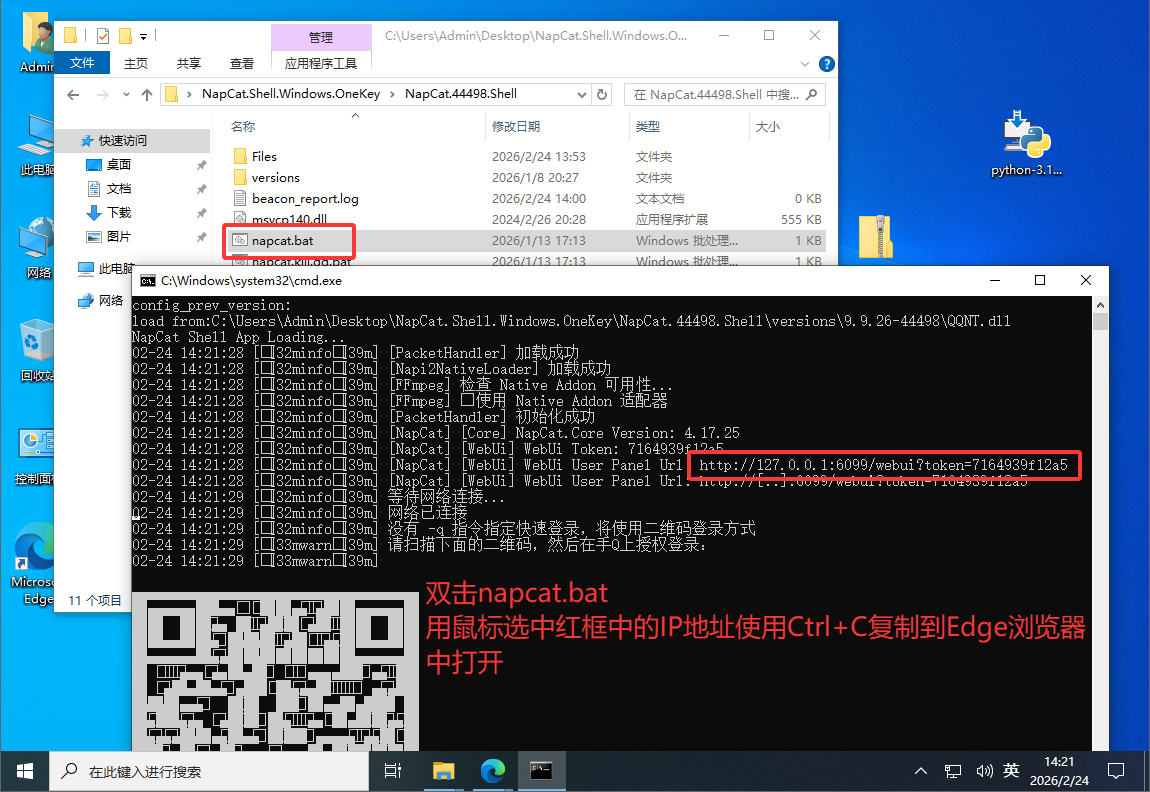1150x792 pixels.
Task: Open the Network desktop icon
Action: tap(36, 248)
